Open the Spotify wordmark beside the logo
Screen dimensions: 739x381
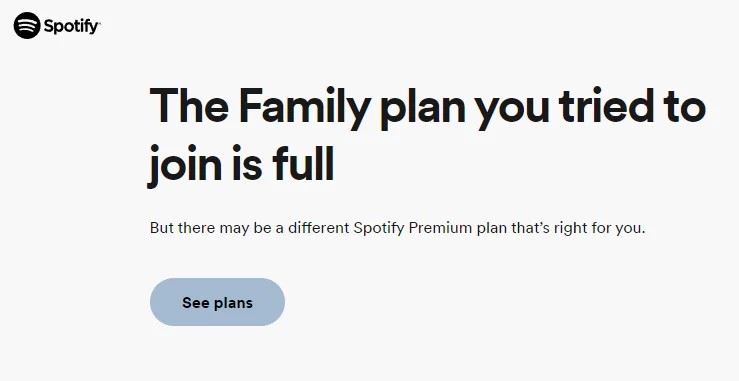(72, 26)
